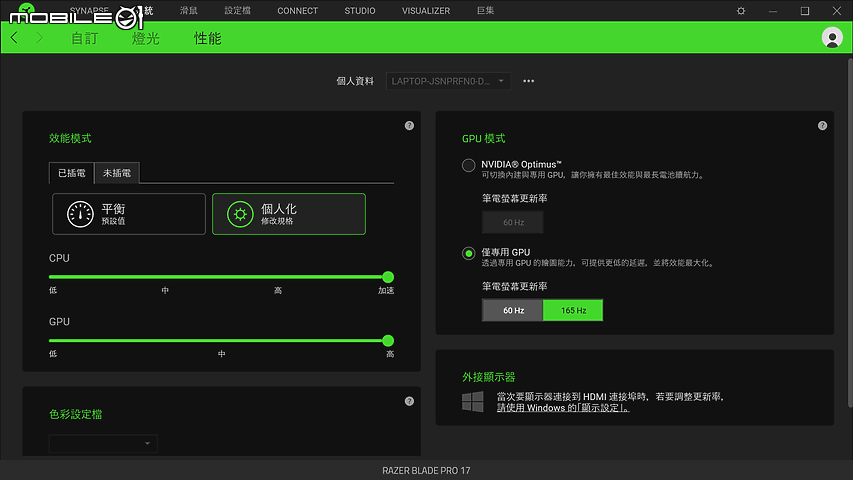This screenshot has width=853, height=480.
Task: Open the 滑鼠 menu
Action: pos(188,10)
